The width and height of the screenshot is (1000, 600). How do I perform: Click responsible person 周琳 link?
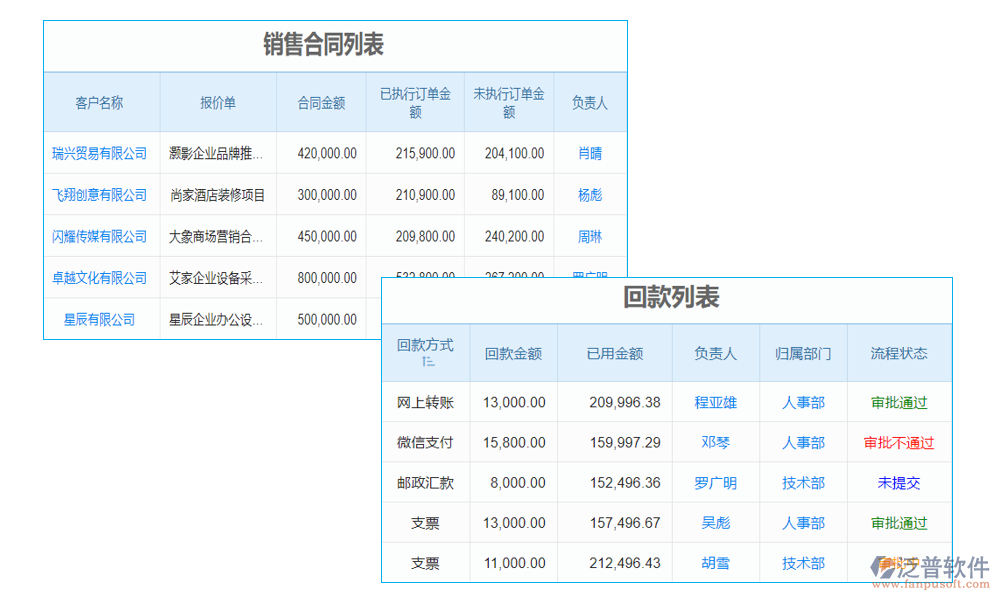tap(589, 236)
